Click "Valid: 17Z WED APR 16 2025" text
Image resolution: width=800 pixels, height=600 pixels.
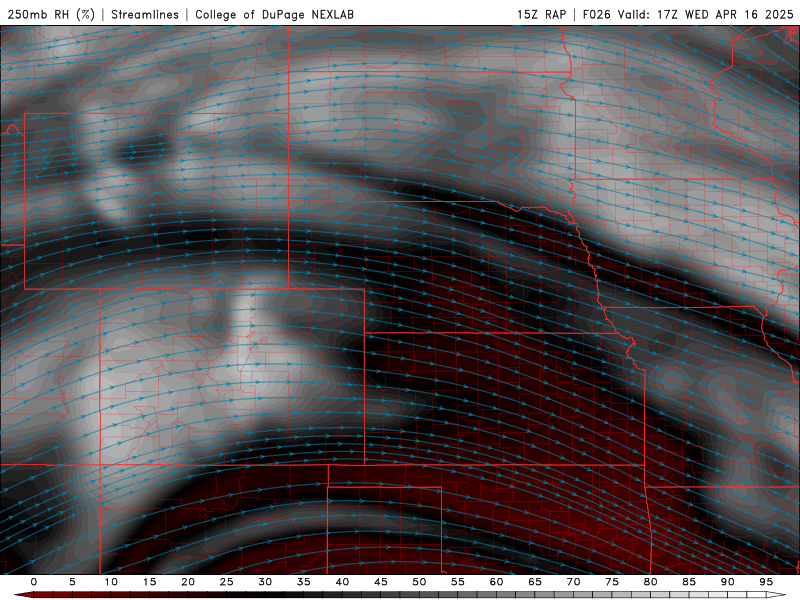tap(706, 14)
